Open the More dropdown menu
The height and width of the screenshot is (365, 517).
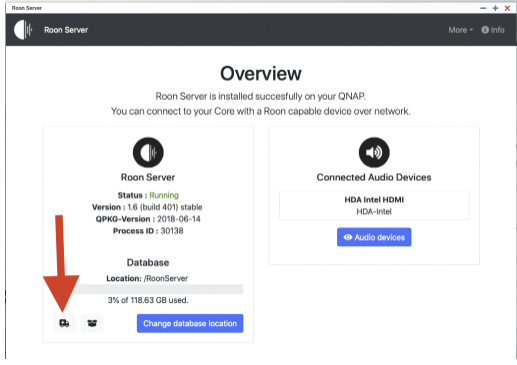click(461, 30)
